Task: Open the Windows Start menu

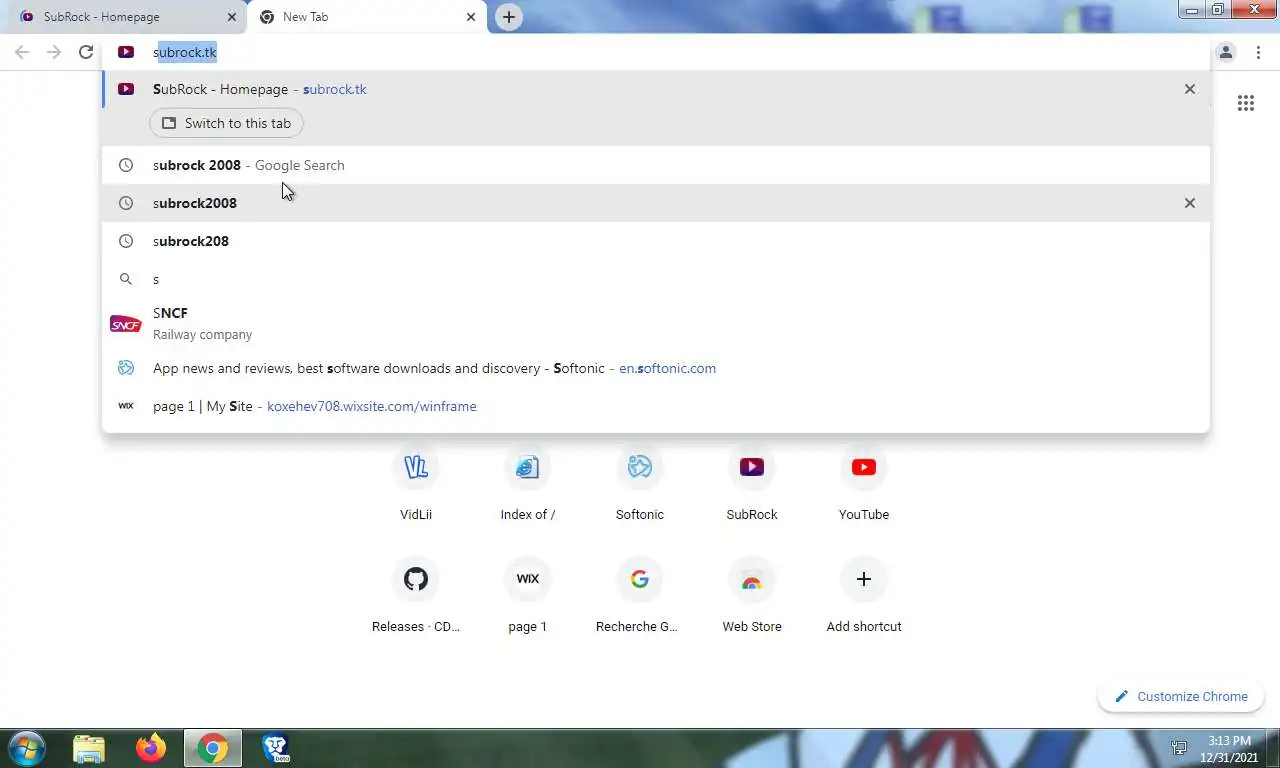Action: (27, 748)
